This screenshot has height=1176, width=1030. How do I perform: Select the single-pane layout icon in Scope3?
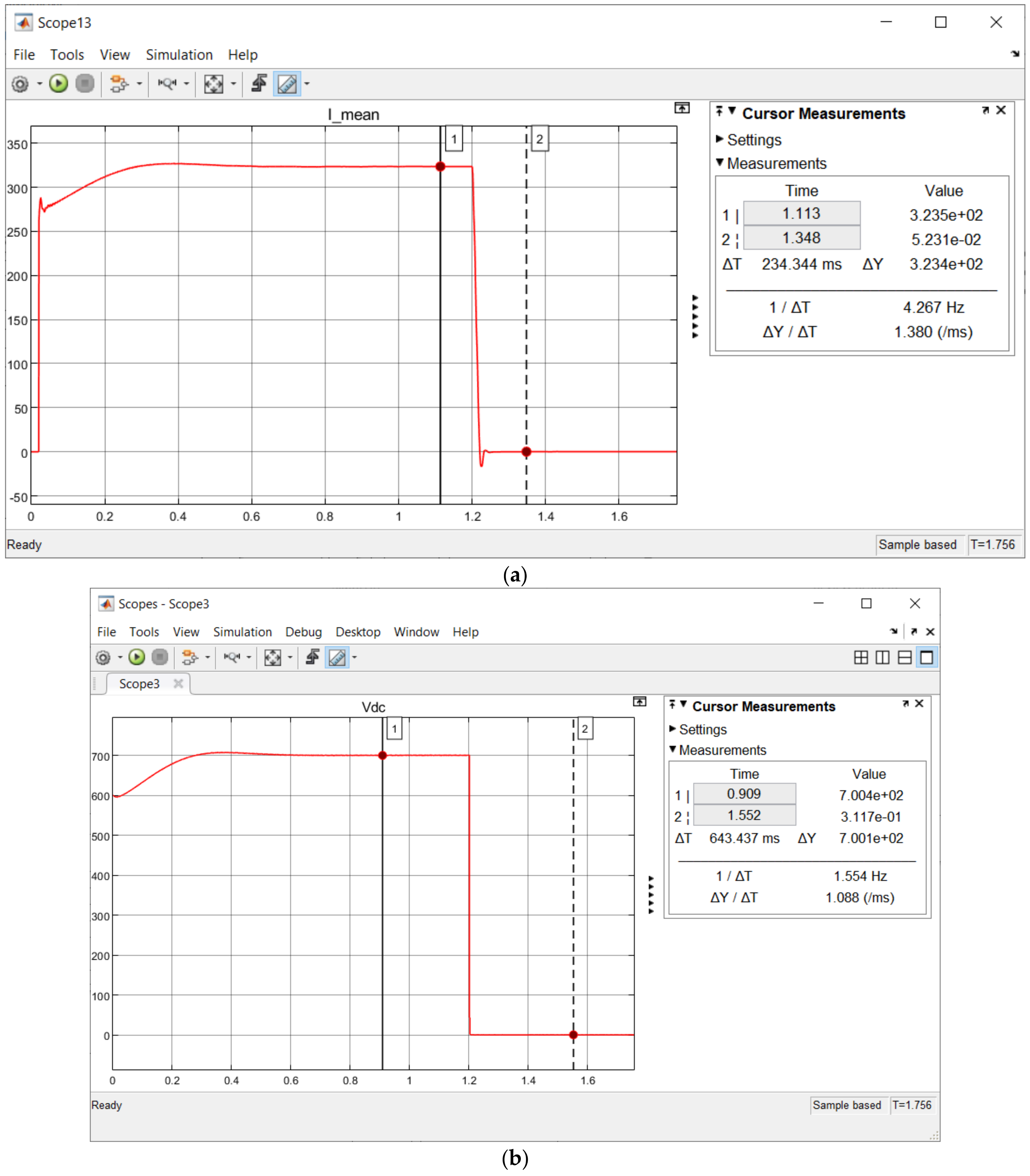pyautogui.click(x=926, y=657)
